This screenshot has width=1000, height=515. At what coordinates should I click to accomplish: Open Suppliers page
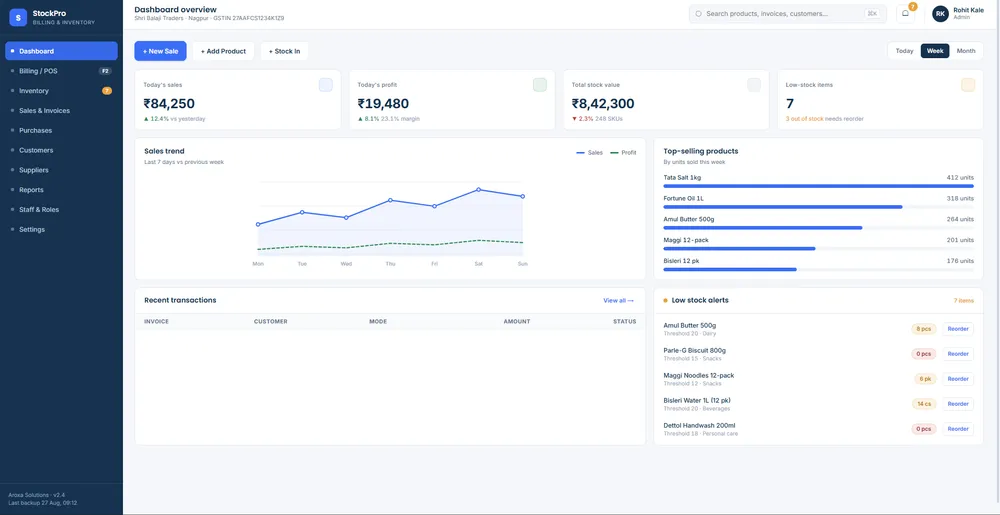tap(61, 170)
